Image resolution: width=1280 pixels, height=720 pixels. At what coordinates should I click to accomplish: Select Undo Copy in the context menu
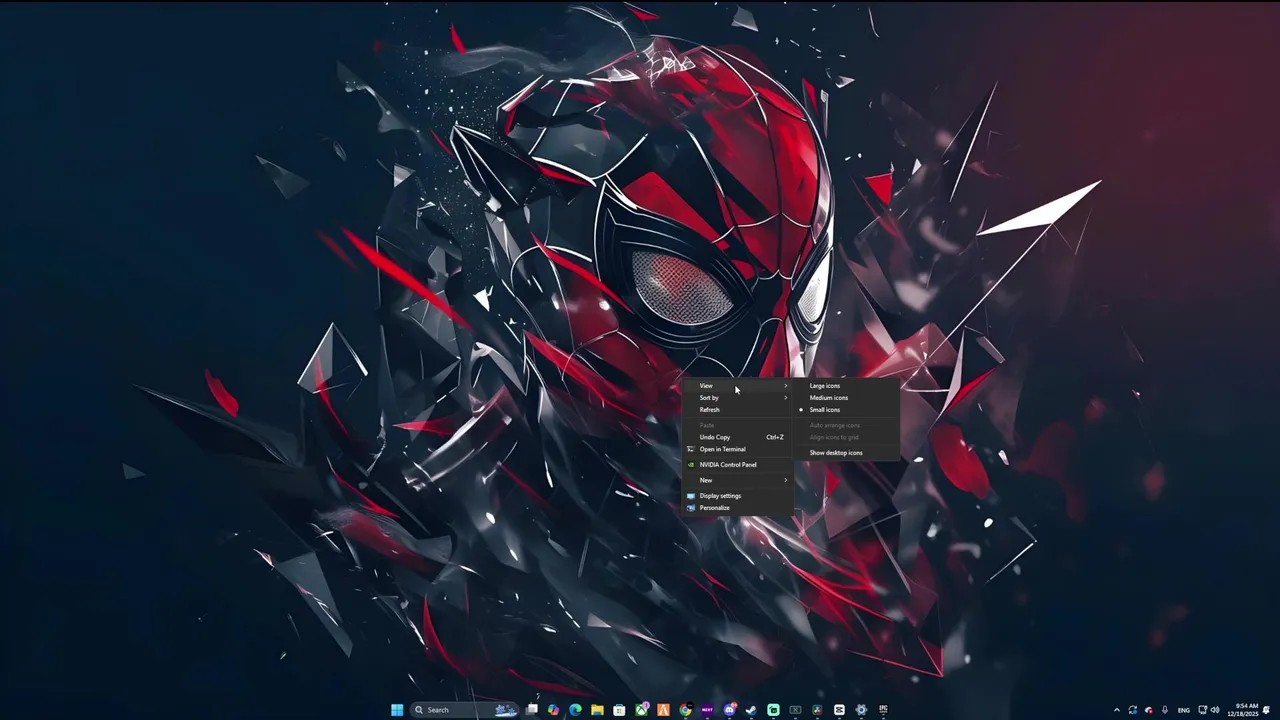point(740,437)
